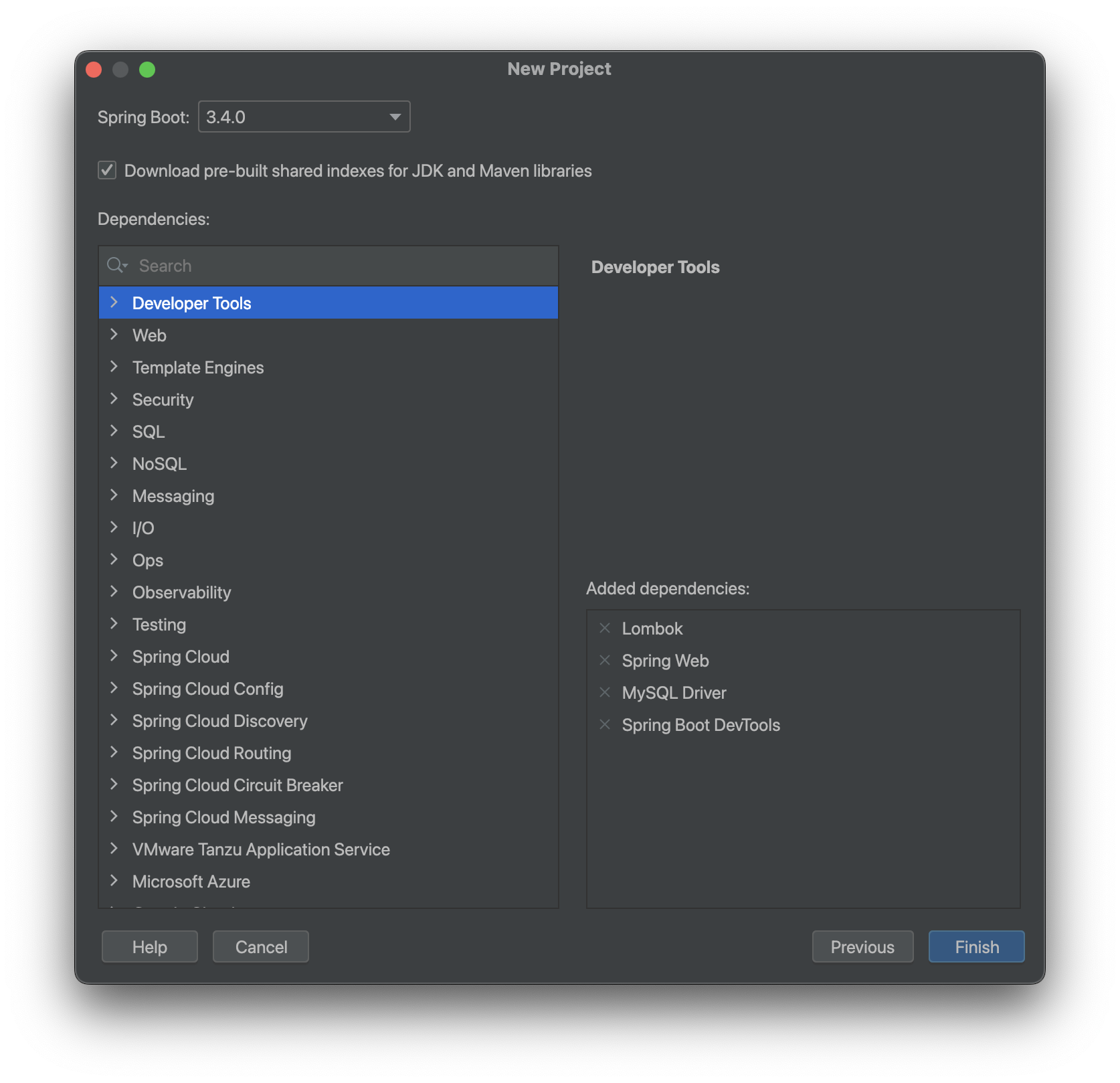Image resolution: width=1120 pixels, height=1083 pixels.
Task: Expand the Template Engines chevron
Action: [114, 367]
